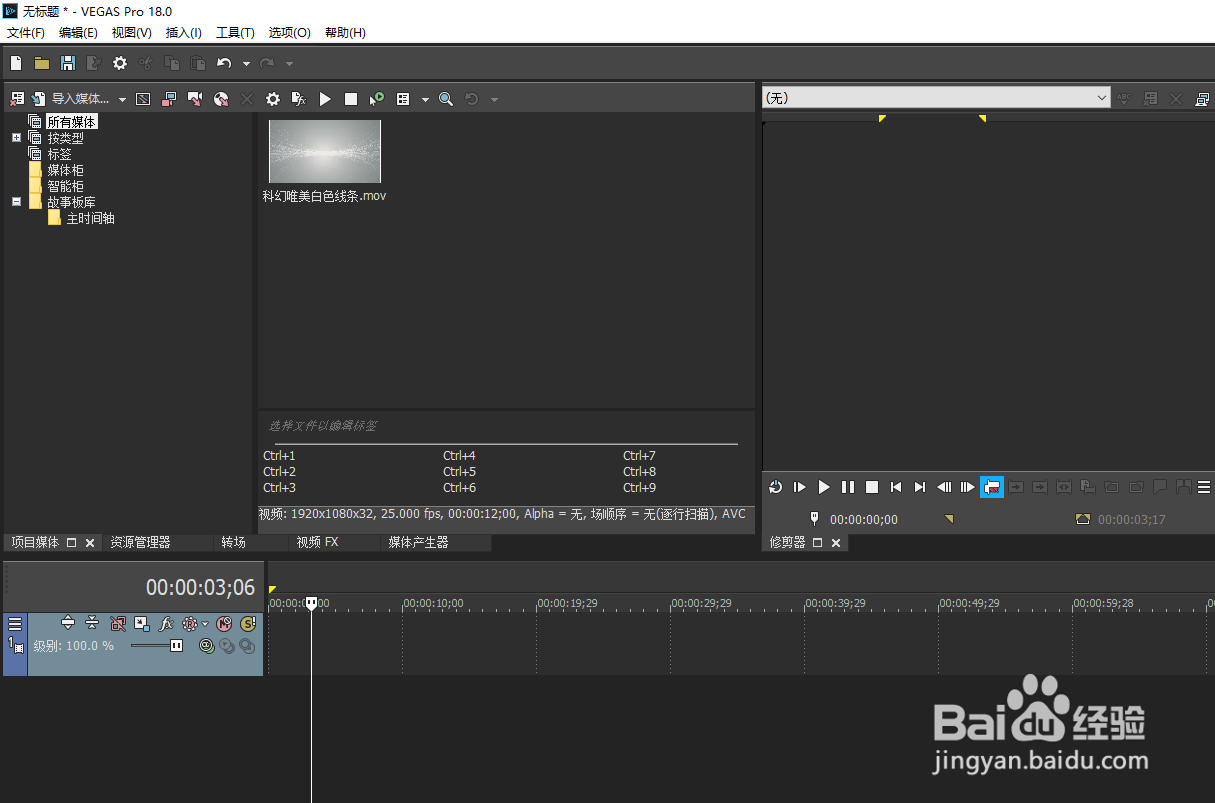Open the 工具(T) menu
This screenshot has width=1215, height=803.
(235, 33)
